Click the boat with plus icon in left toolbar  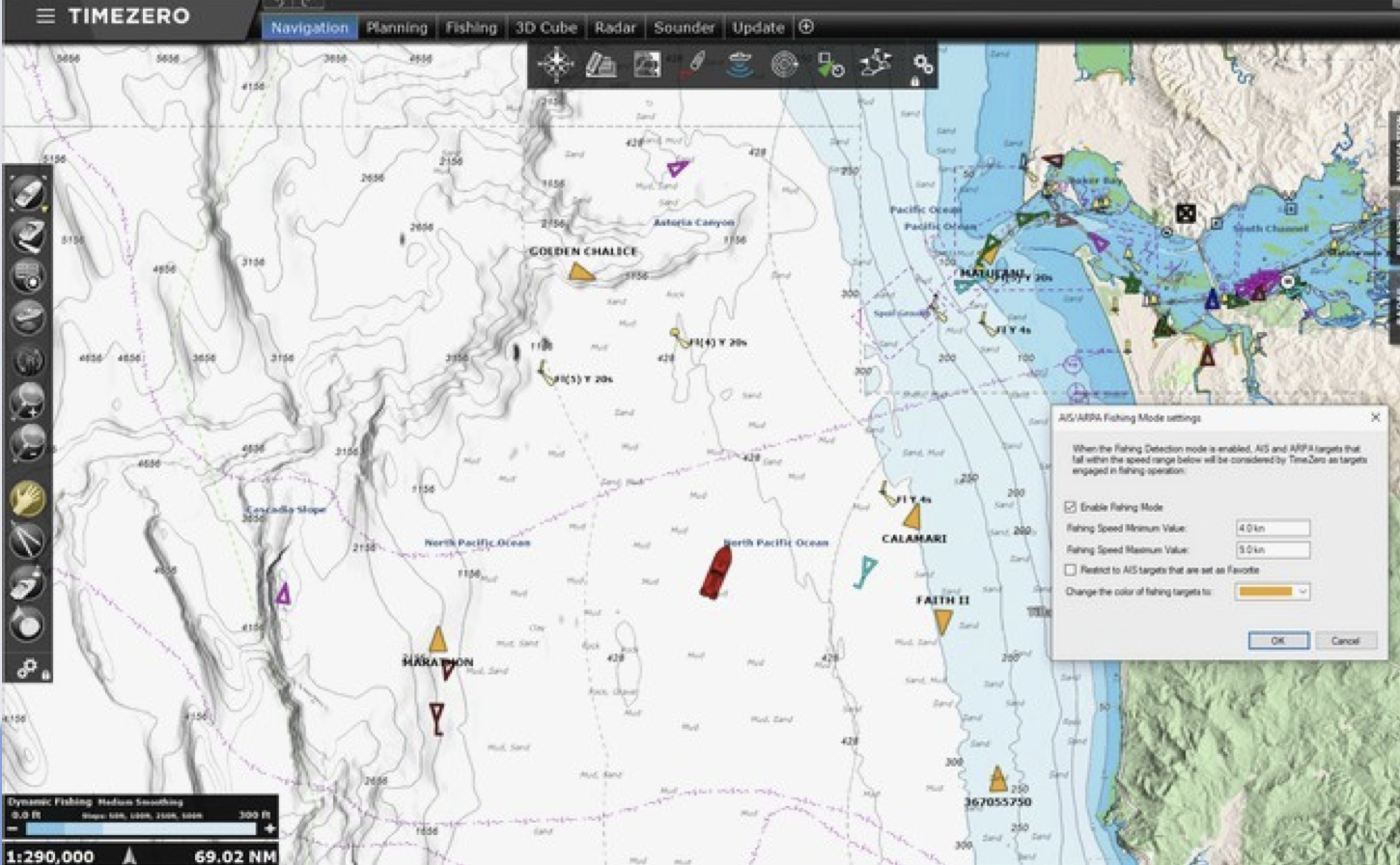point(27,582)
